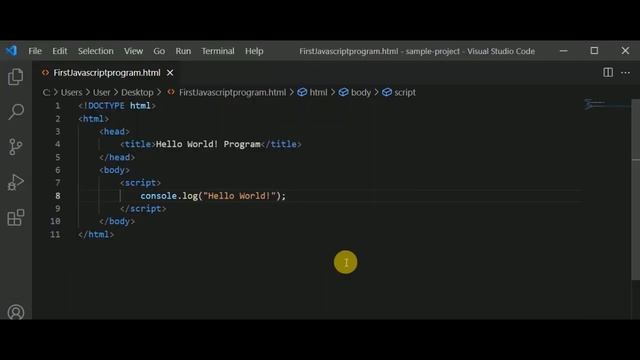The height and width of the screenshot is (360, 640).
Task: Click the closing head tag
Action: click(x=117, y=157)
